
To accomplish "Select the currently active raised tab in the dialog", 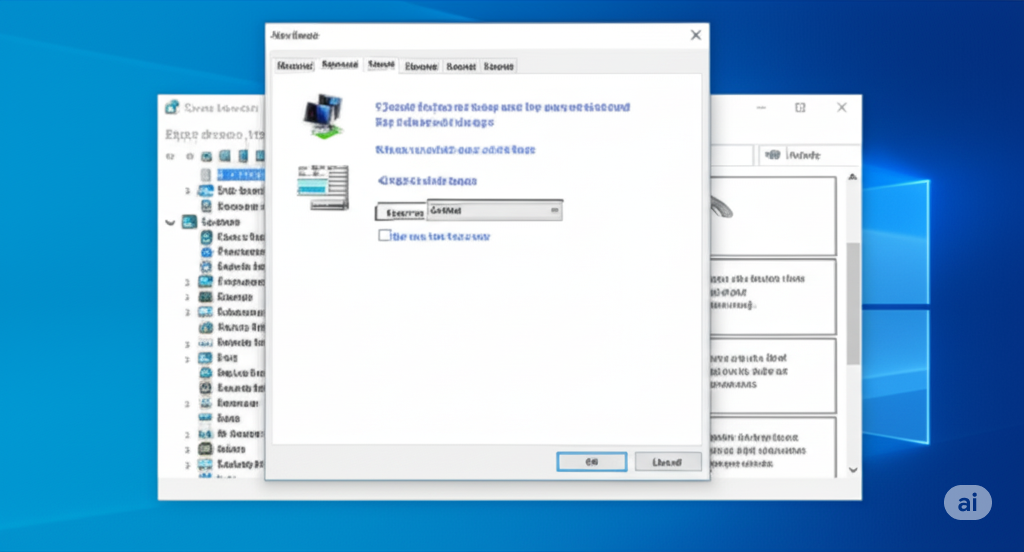I will (x=381, y=64).
